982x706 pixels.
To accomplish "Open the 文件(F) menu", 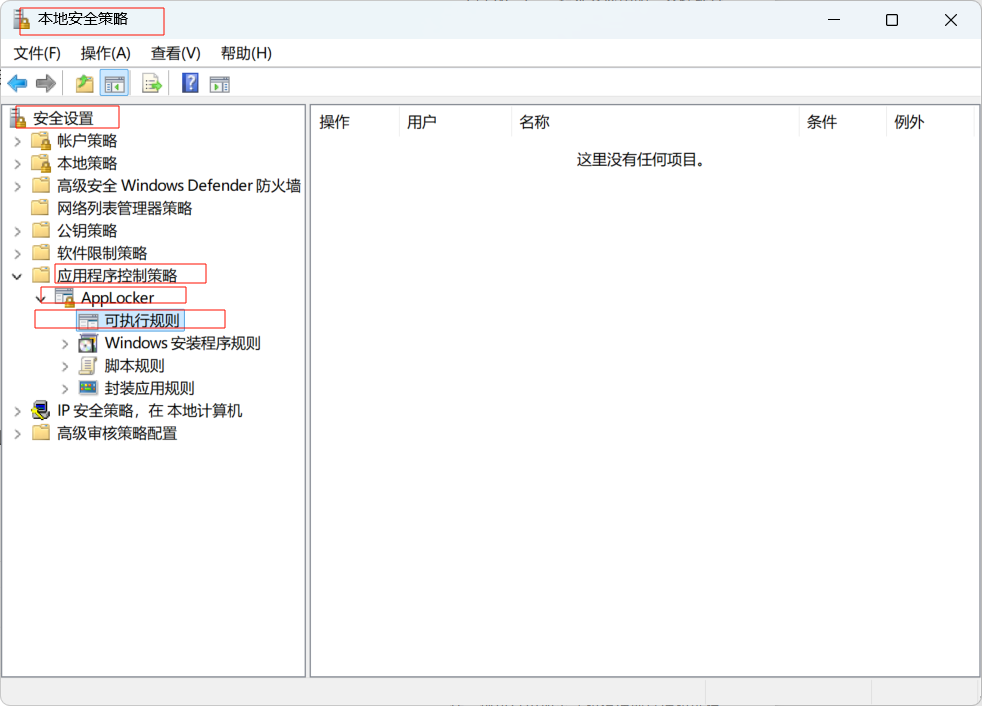I will tap(38, 53).
